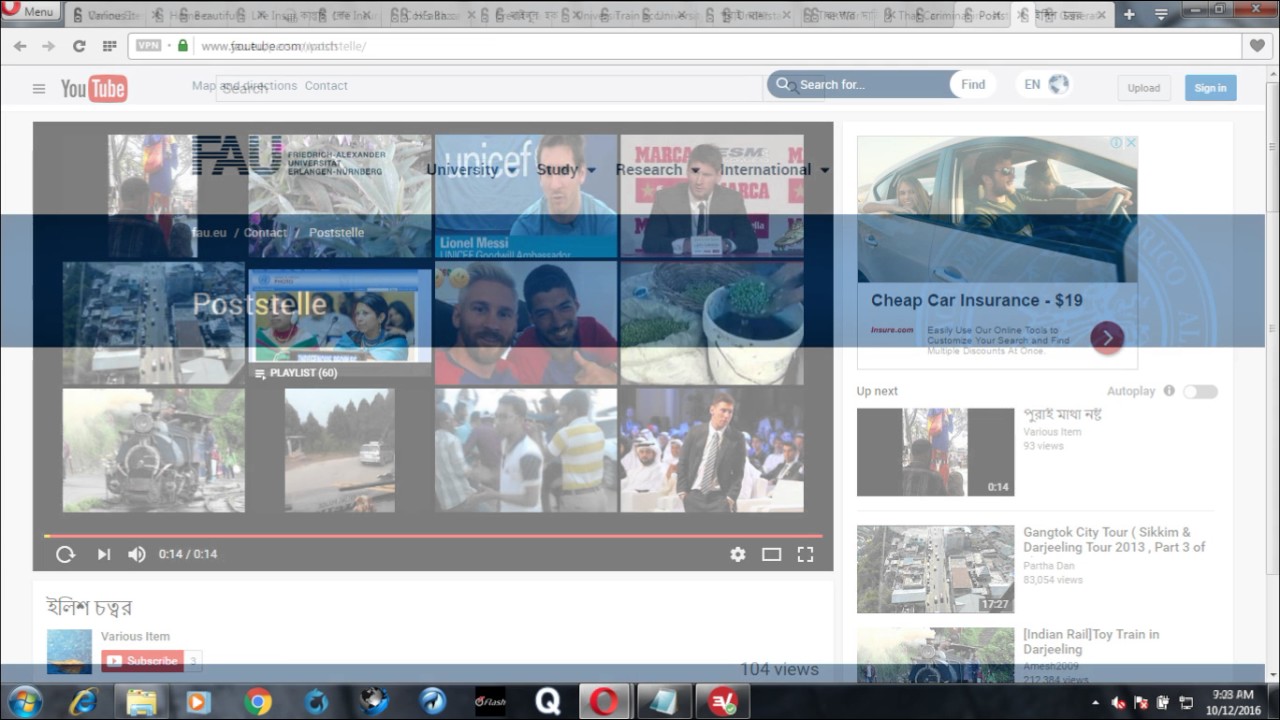Expand the University navigation dropdown
The width and height of the screenshot is (1280, 720).
[473, 170]
